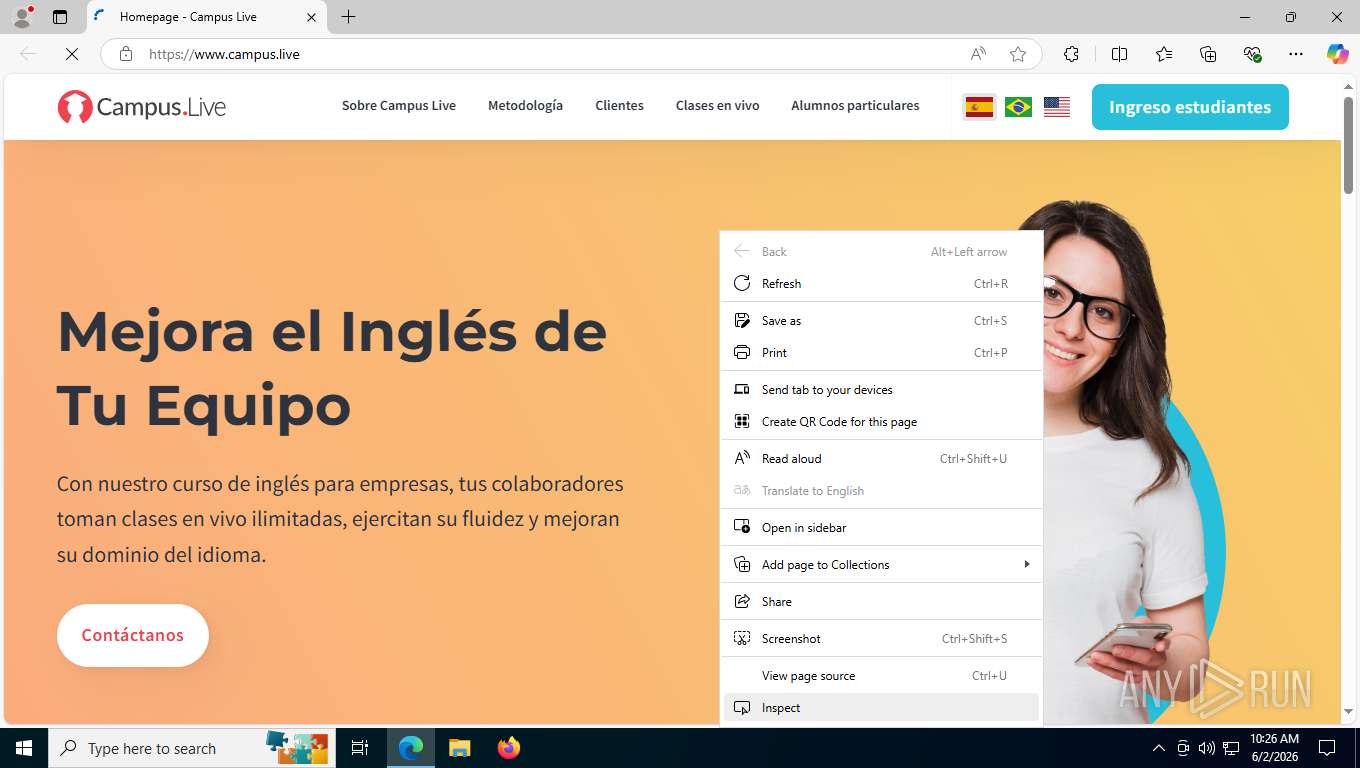Select Print in the context menu

(x=881, y=352)
